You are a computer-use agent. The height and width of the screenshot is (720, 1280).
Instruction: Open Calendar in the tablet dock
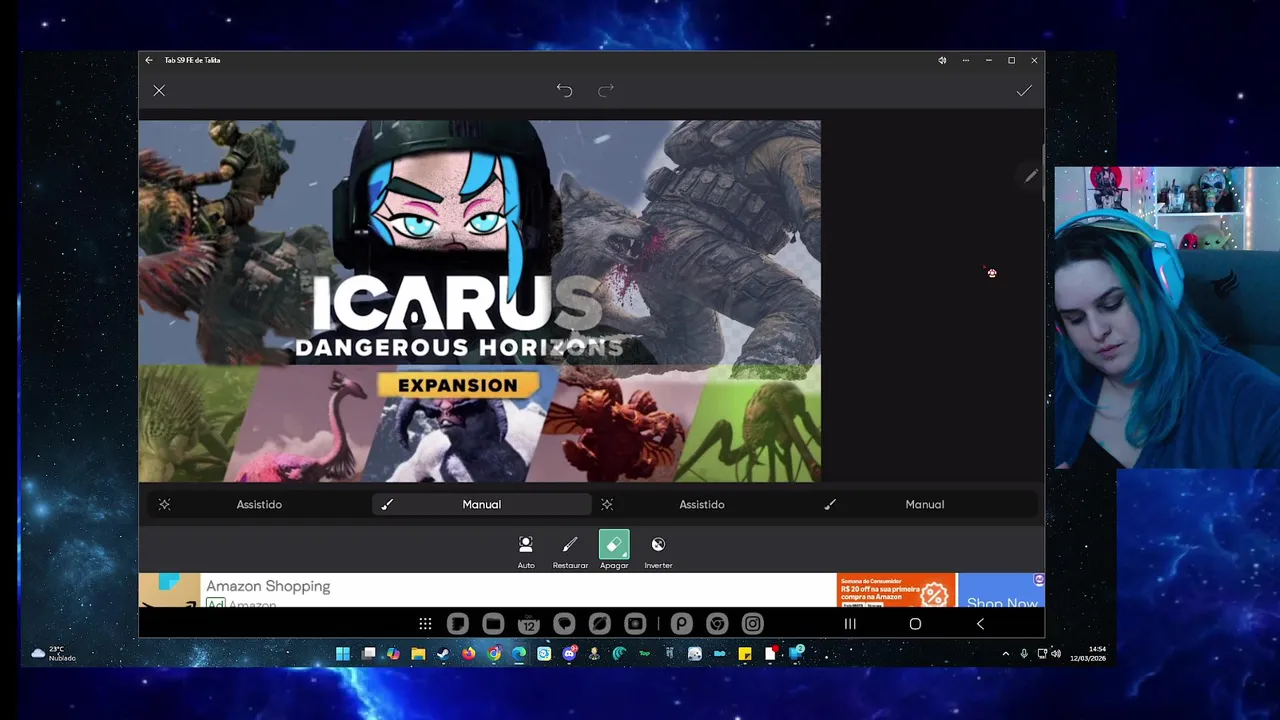(x=528, y=624)
